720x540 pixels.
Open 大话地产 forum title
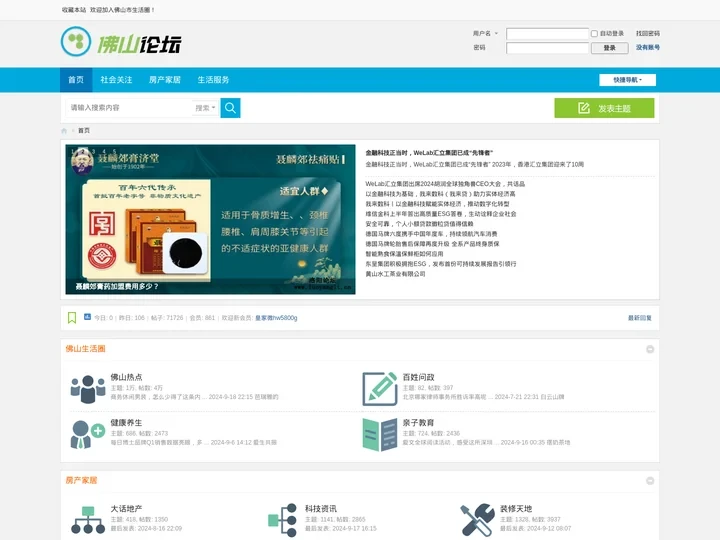(126, 509)
